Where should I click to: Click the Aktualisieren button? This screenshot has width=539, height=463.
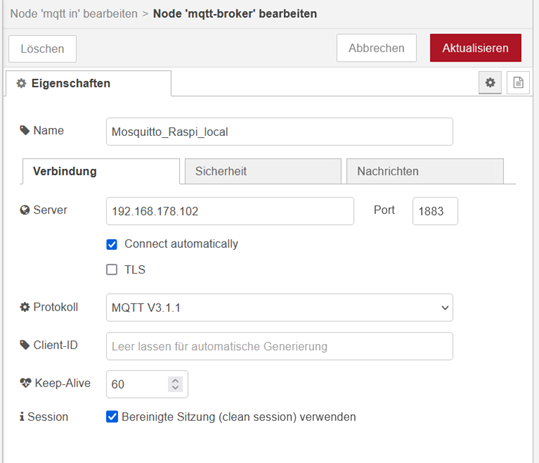coord(475,48)
